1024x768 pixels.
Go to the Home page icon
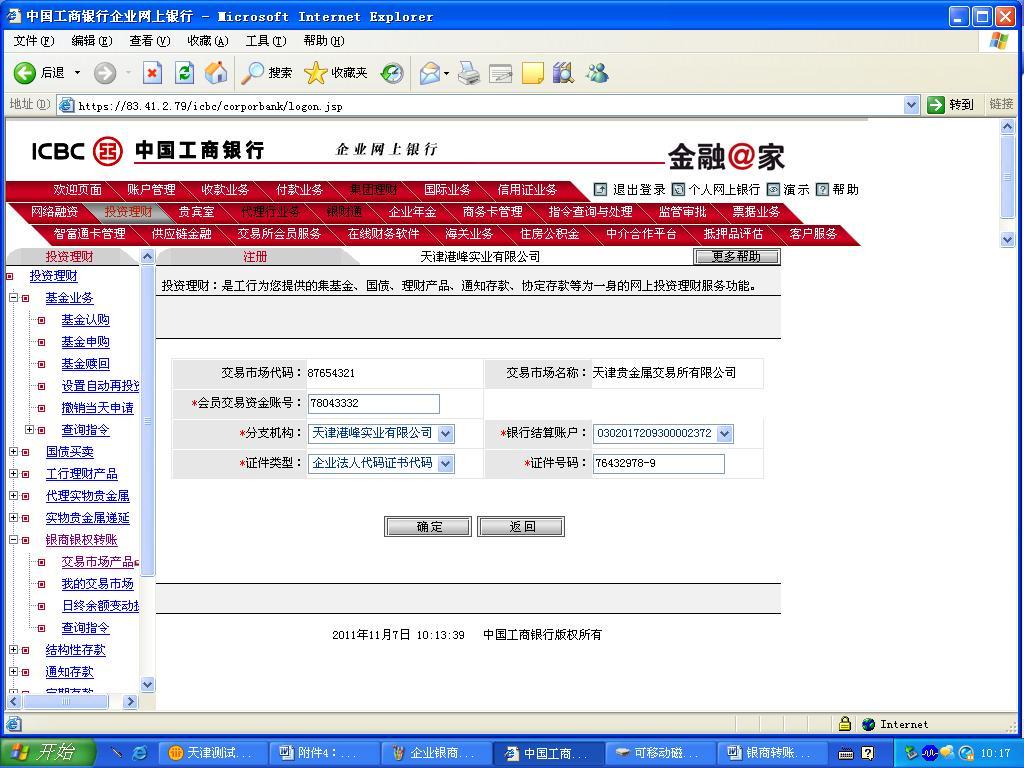pos(216,72)
